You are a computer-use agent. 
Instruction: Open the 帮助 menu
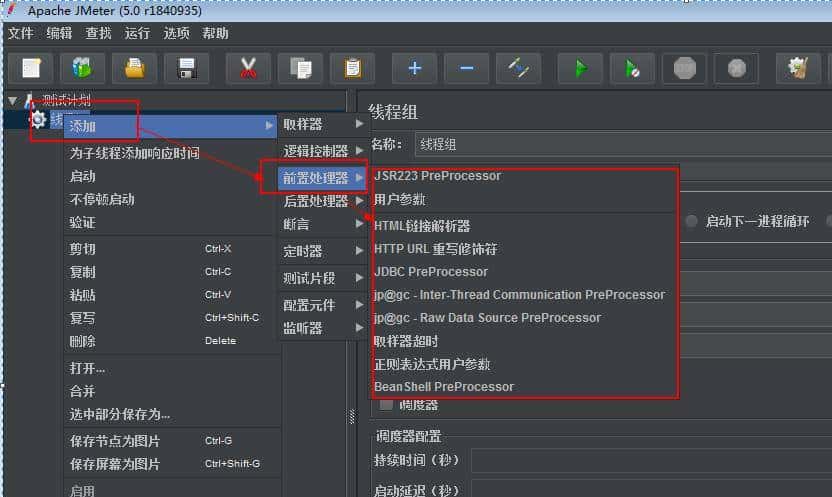(215, 33)
